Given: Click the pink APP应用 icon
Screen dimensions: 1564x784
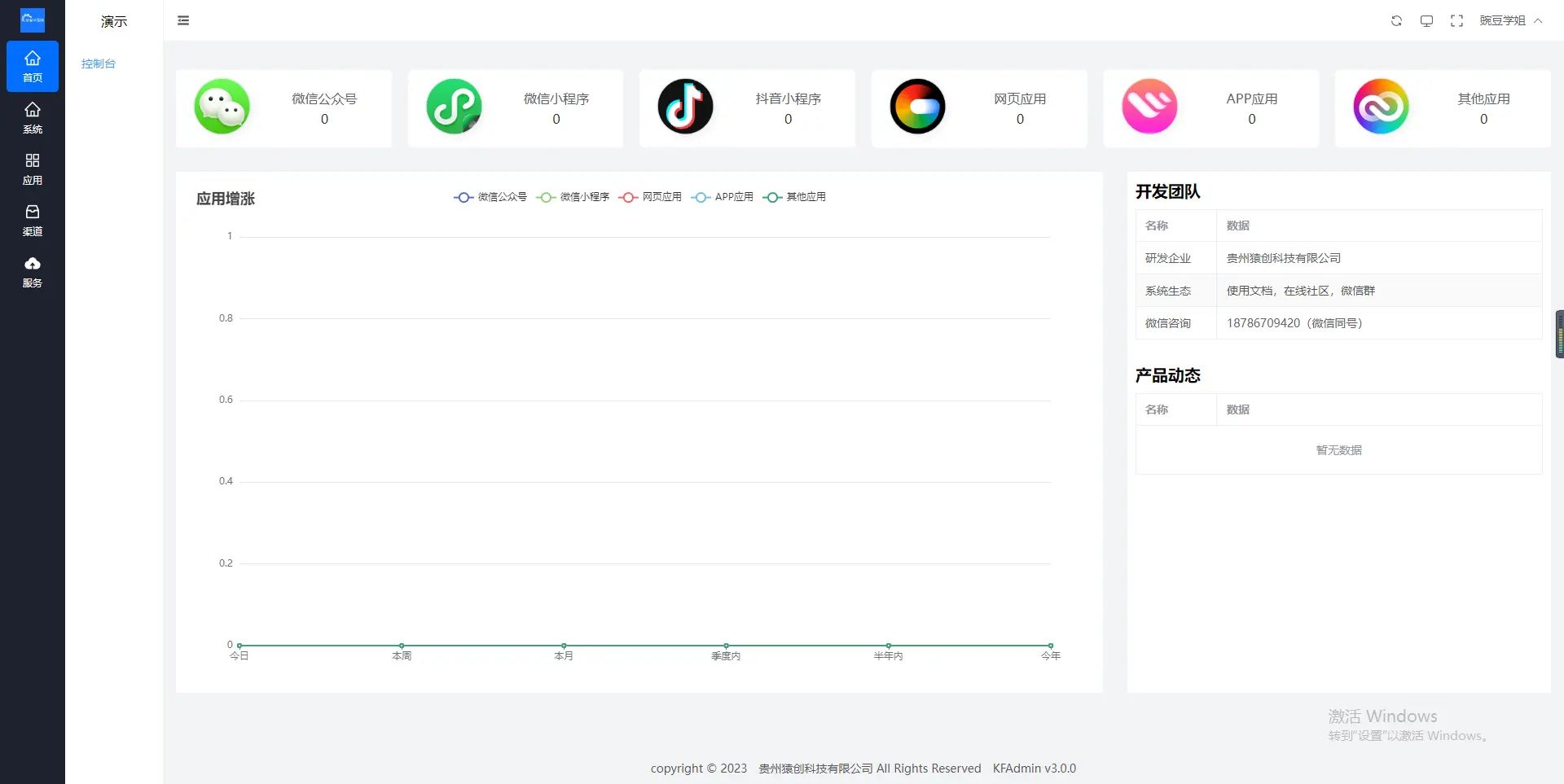Looking at the screenshot, I should tap(1149, 107).
